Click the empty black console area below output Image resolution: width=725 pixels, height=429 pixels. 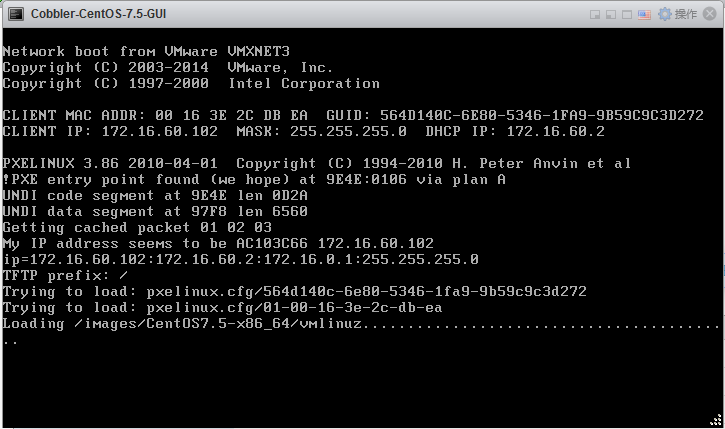click(x=361, y=384)
